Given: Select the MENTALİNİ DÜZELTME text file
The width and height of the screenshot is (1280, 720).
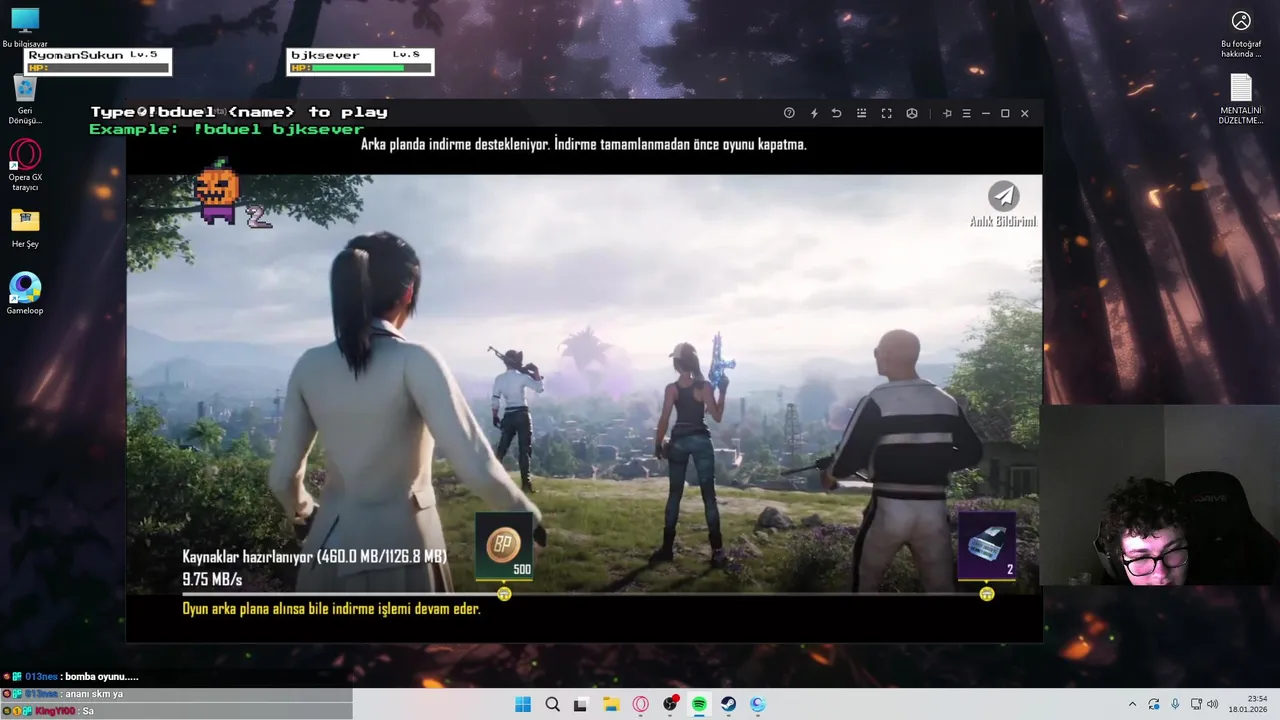Looking at the screenshot, I should pos(1241,99).
